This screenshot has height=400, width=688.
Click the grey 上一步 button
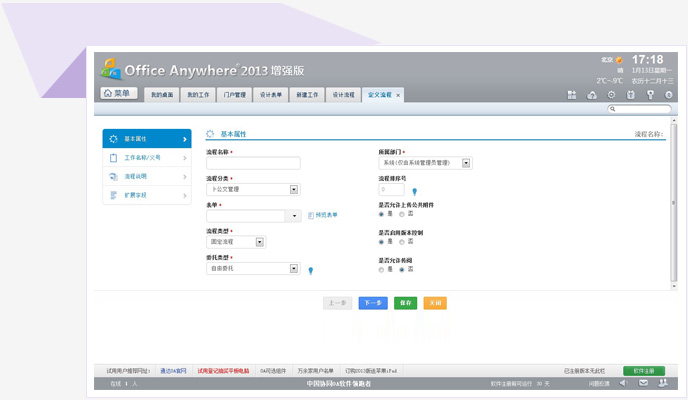(337, 303)
